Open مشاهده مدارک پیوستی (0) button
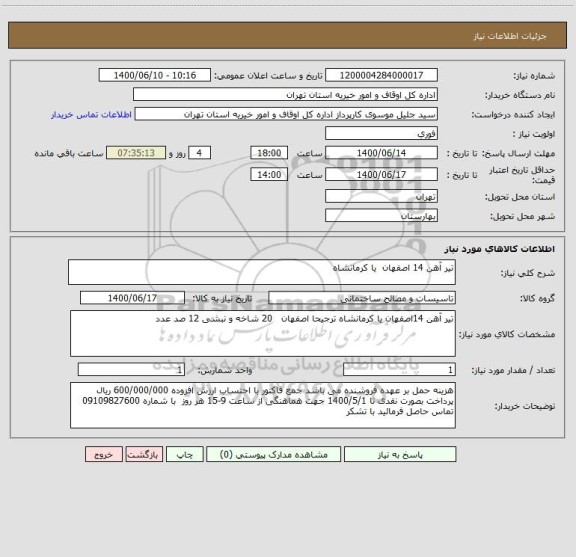Viewport: 576px width, 557px height. [273, 454]
